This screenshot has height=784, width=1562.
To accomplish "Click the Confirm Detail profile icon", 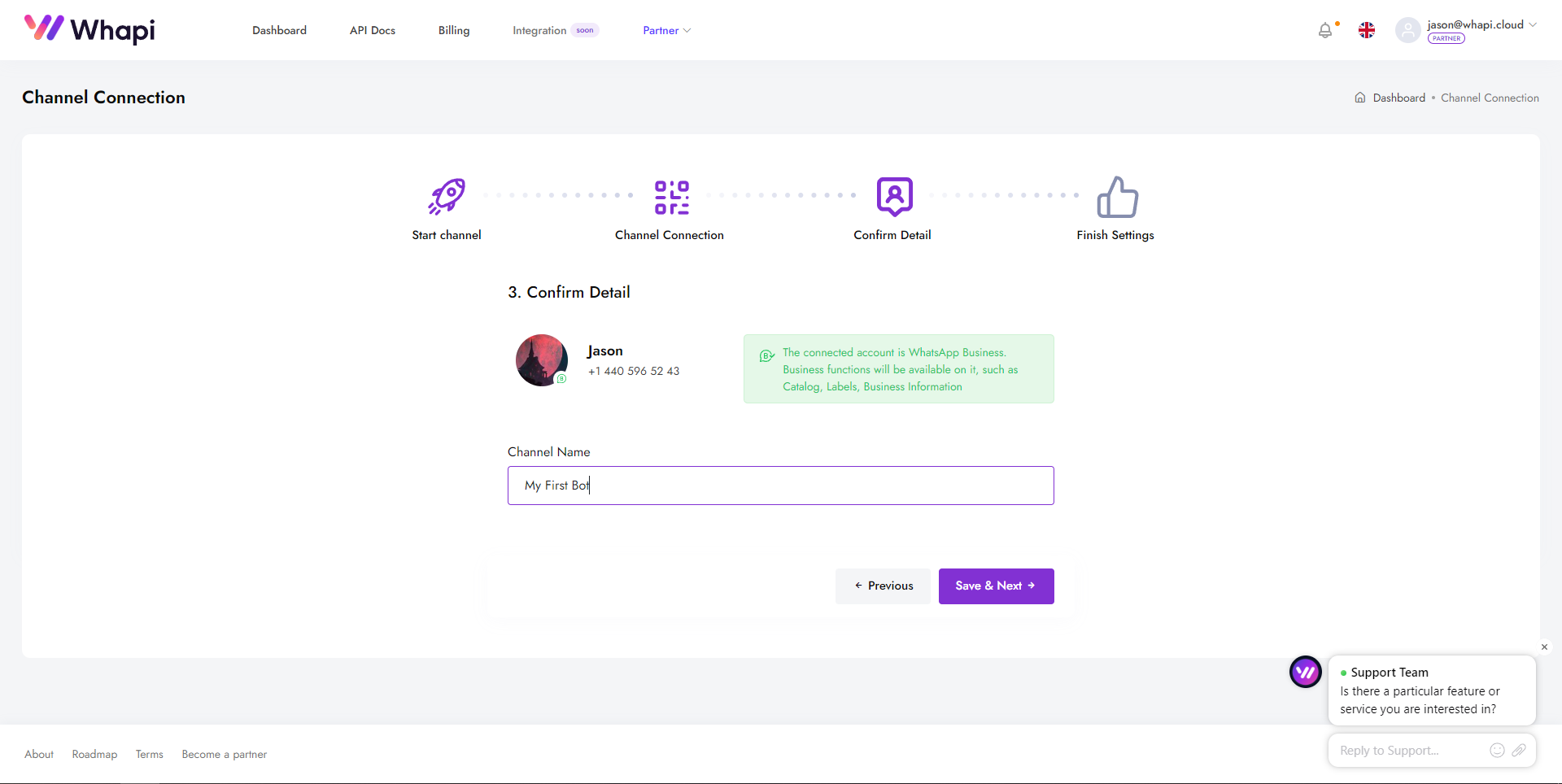I will (x=894, y=197).
